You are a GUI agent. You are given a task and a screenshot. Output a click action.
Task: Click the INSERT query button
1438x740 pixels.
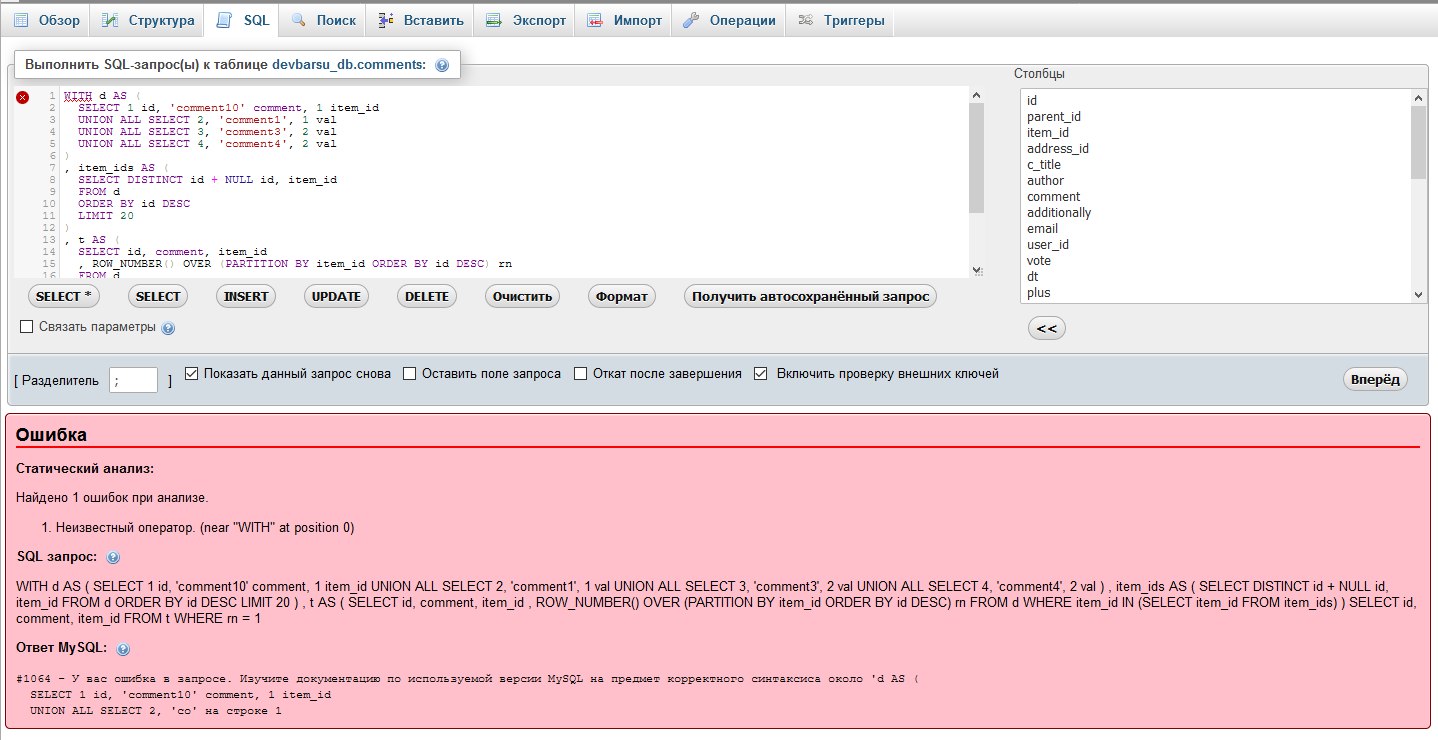[246, 296]
